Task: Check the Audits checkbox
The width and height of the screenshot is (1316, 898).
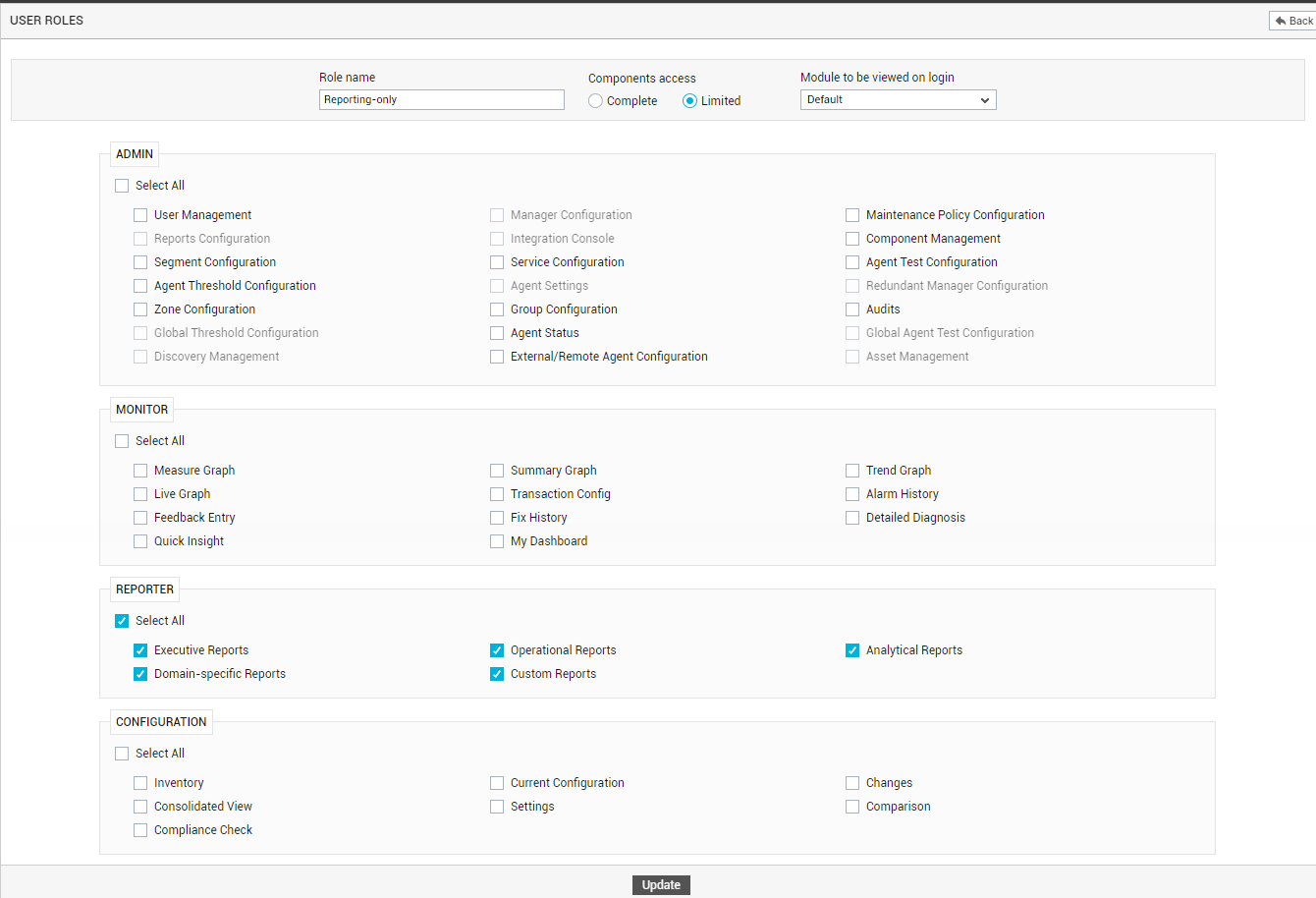Action: click(x=852, y=309)
